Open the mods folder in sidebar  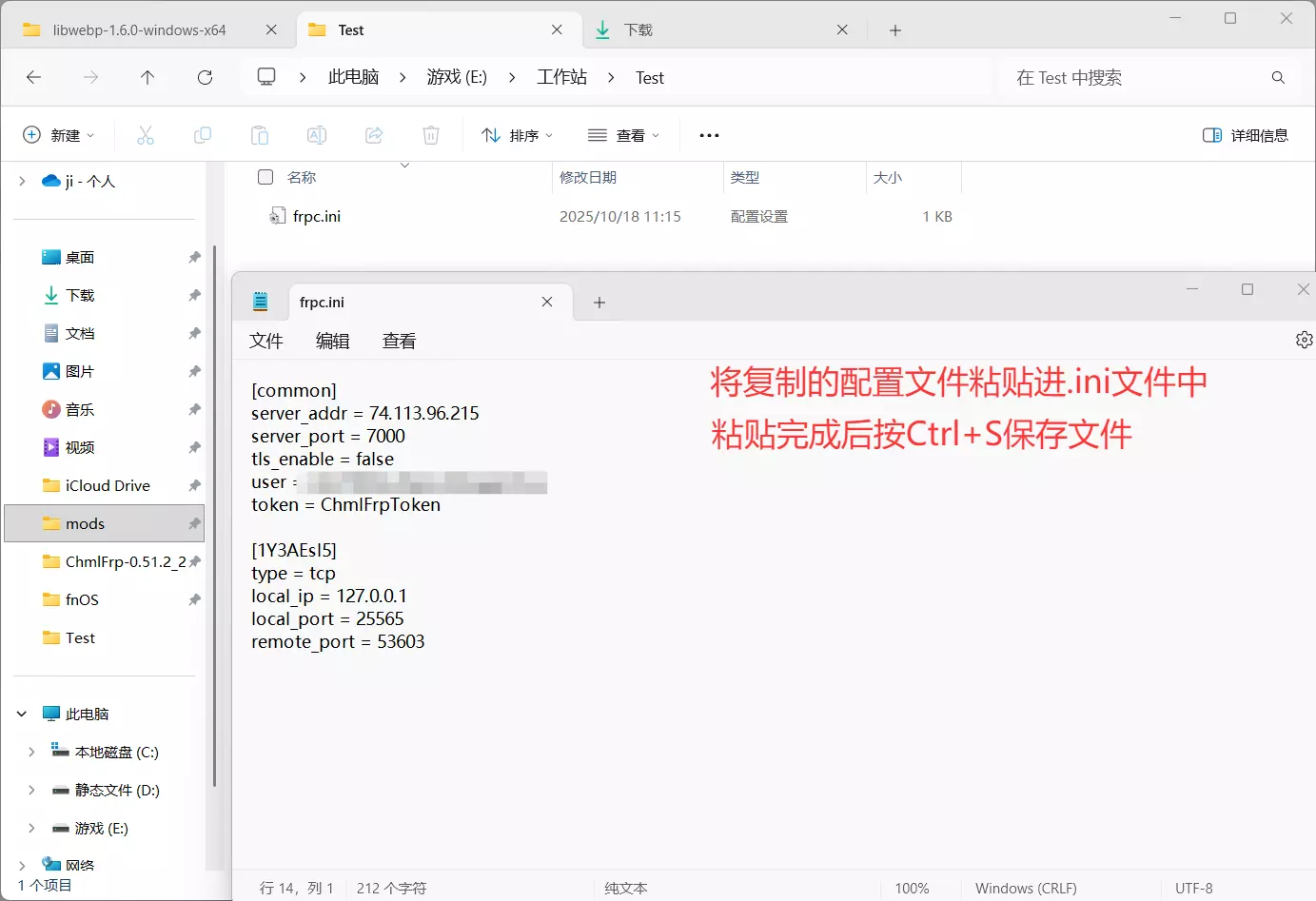click(105, 523)
